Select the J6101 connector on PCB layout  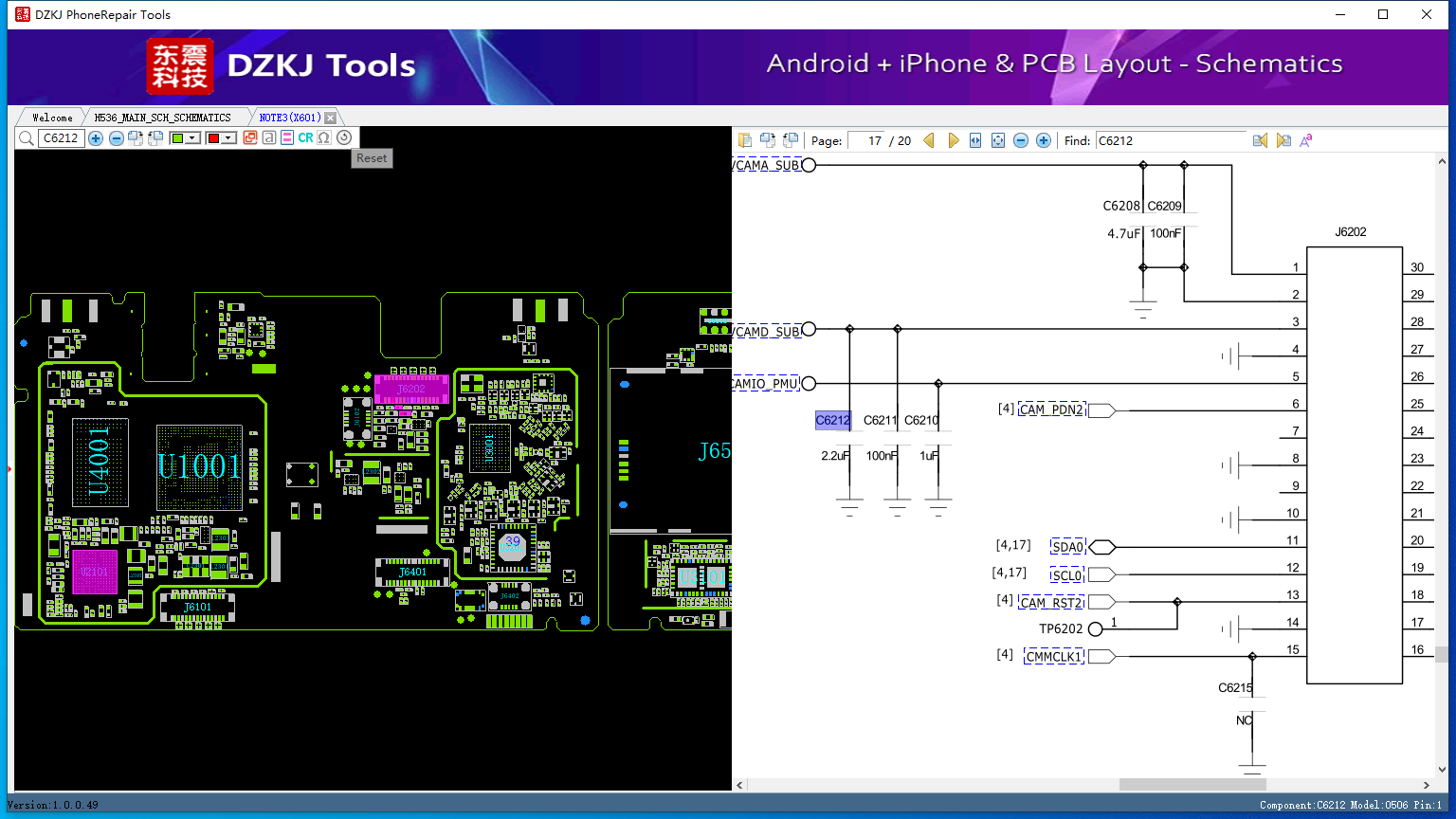tap(197, 607)
